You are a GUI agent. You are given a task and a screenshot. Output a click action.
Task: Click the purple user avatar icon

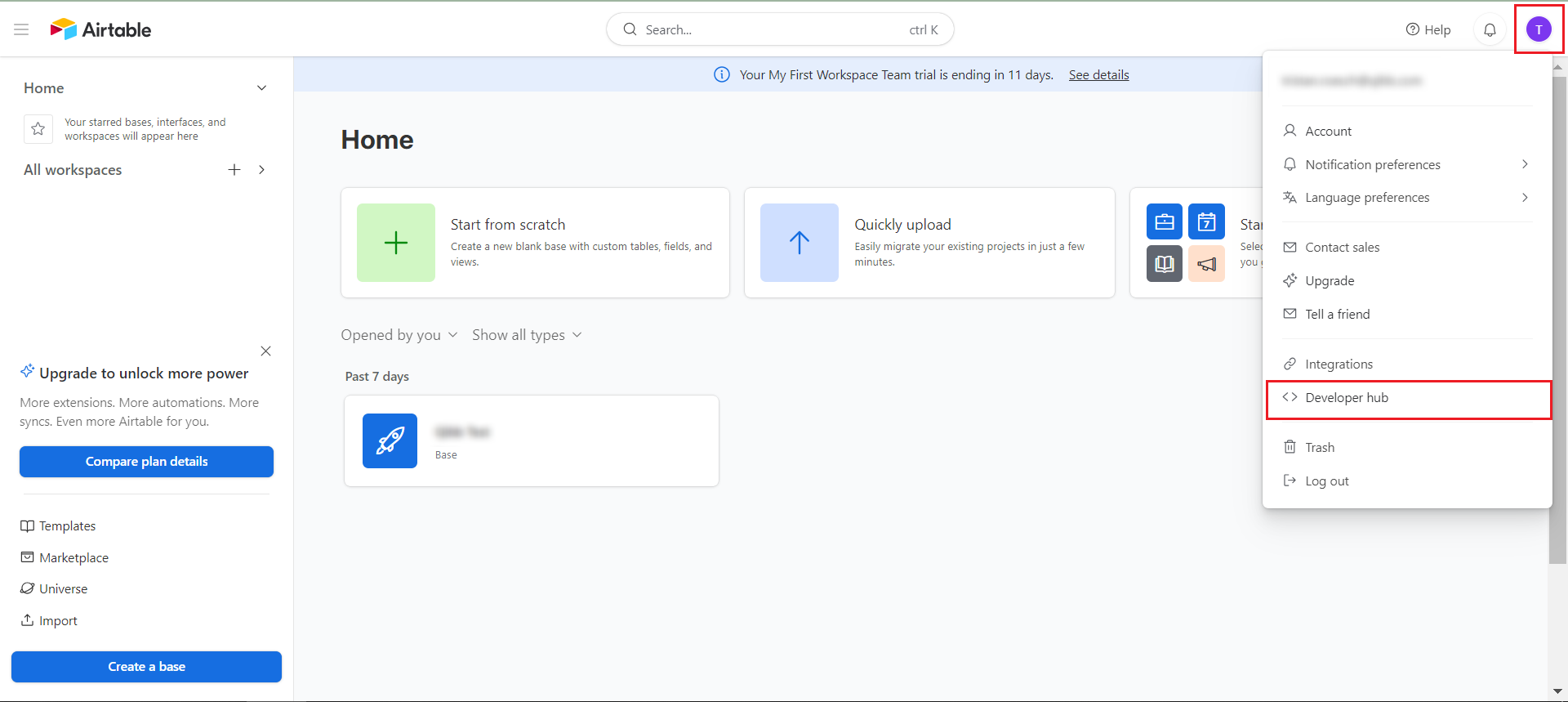point(1539,29)
